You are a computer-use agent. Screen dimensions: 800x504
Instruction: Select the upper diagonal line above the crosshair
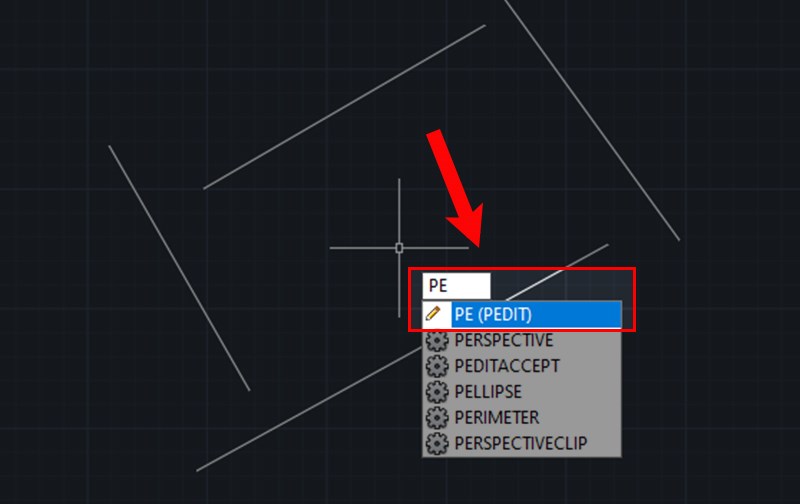(344, 107)
